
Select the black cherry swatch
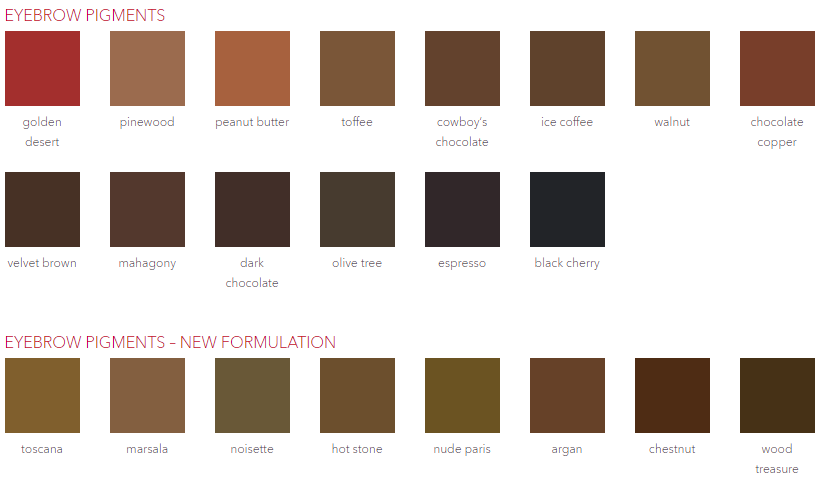(x=567, y=209)
